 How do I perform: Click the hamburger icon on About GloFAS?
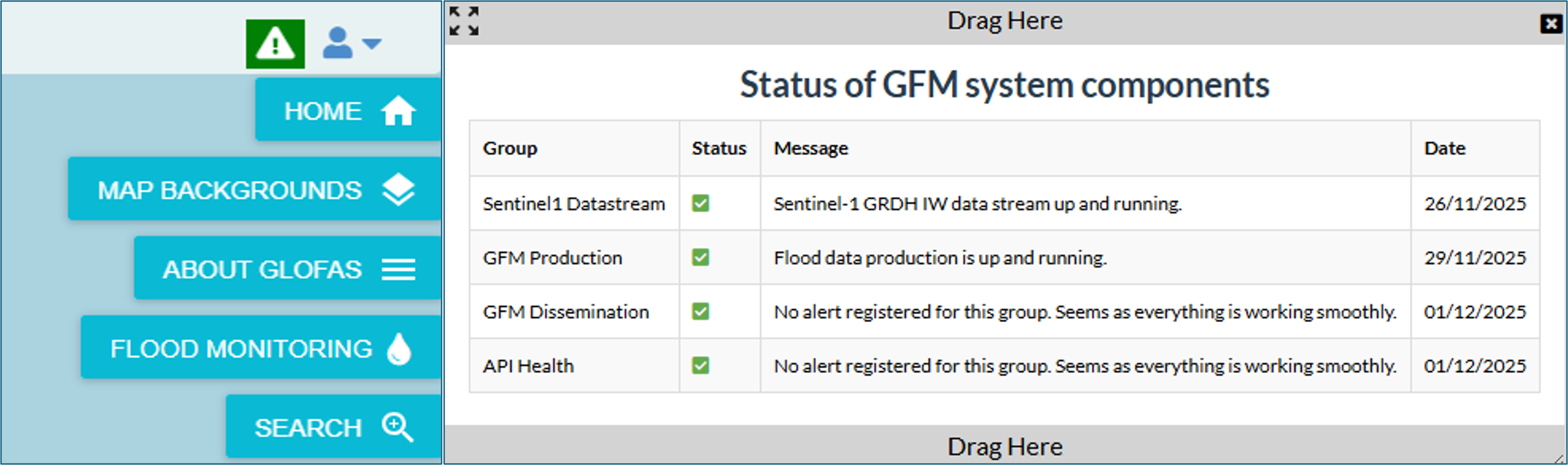[398, 269]
